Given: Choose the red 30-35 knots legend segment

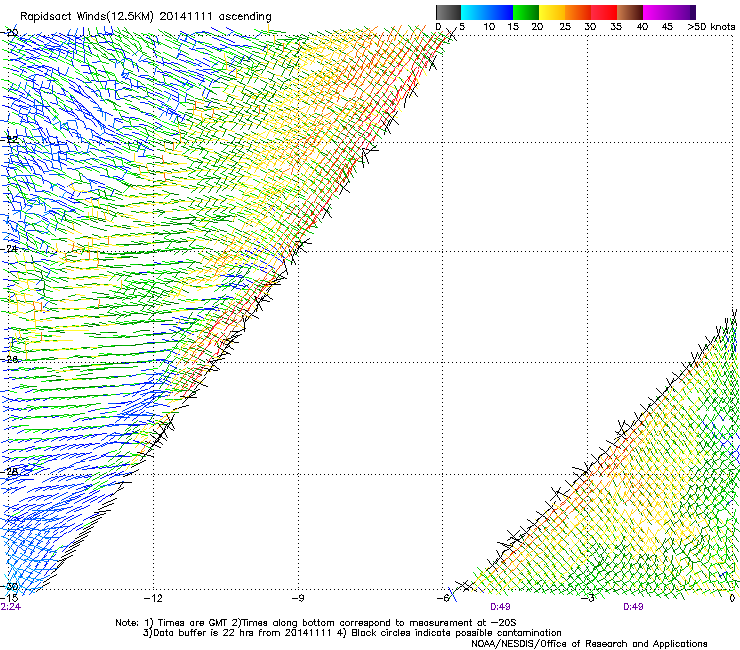Looking at the screenshot, I should [x=604, y=12].
